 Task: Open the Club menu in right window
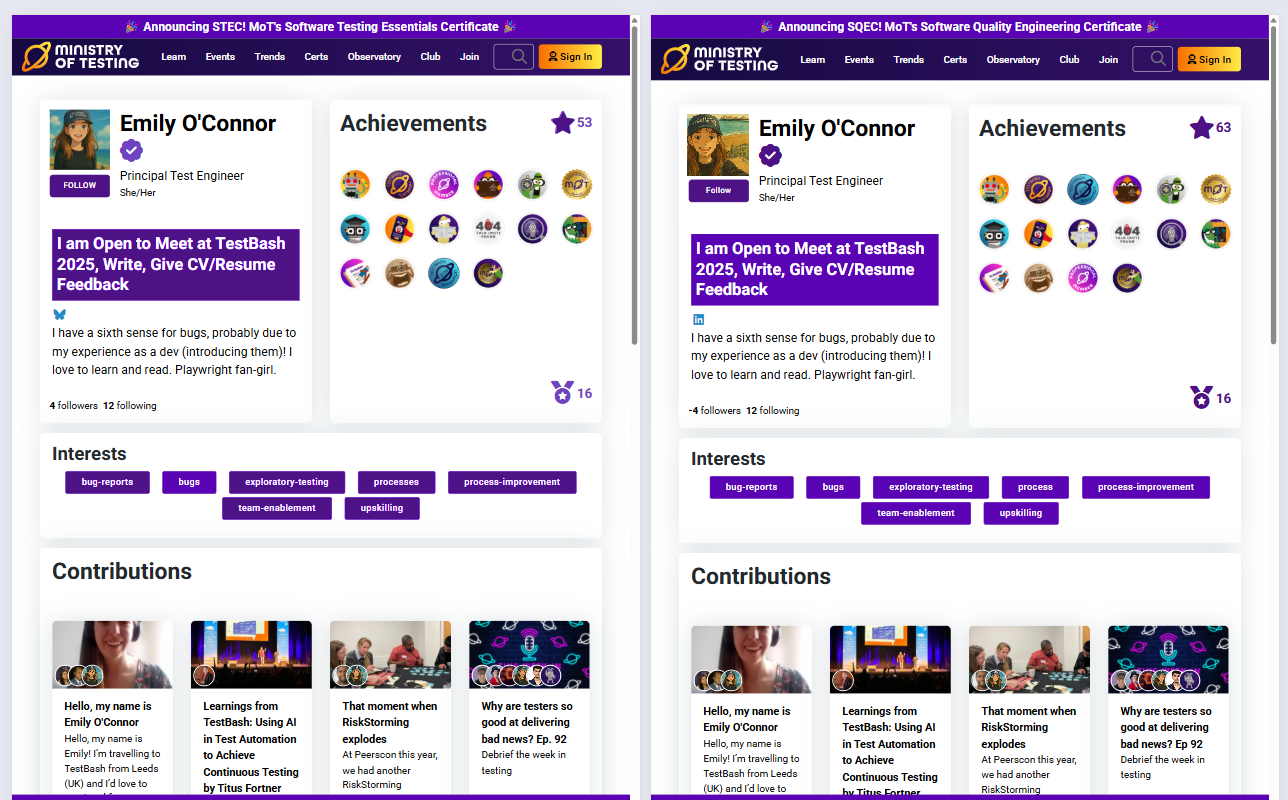pos(1069,60)
